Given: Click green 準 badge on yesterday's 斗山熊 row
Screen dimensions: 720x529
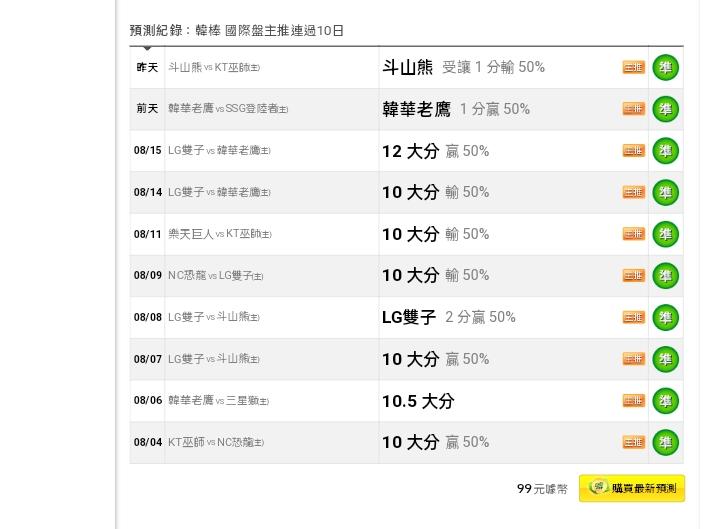Looking at the screenshot, I should [x=665, y=68].
